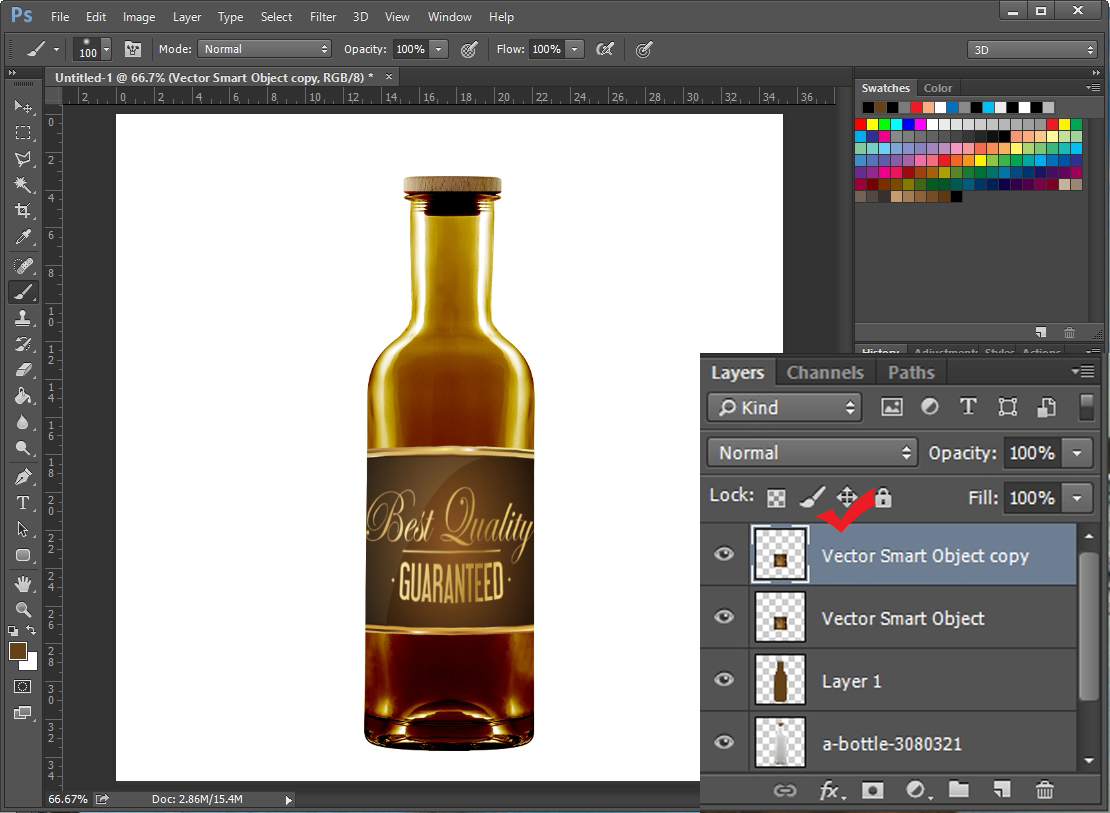Select the Move tool
The height and width of the screenshot is (813, 1110).
pos(23,106)
